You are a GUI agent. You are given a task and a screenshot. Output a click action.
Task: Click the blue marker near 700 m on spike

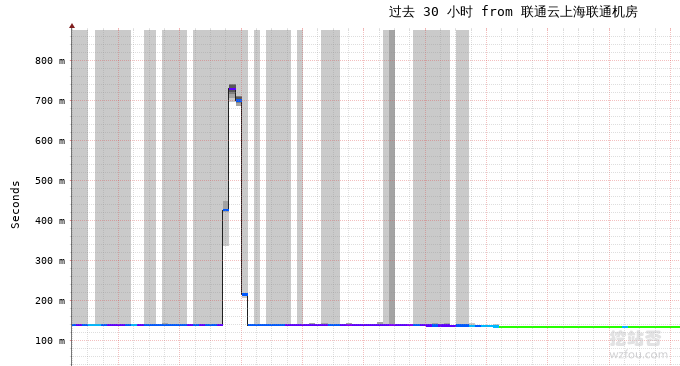pyautogui.click(x=239, y=101)
